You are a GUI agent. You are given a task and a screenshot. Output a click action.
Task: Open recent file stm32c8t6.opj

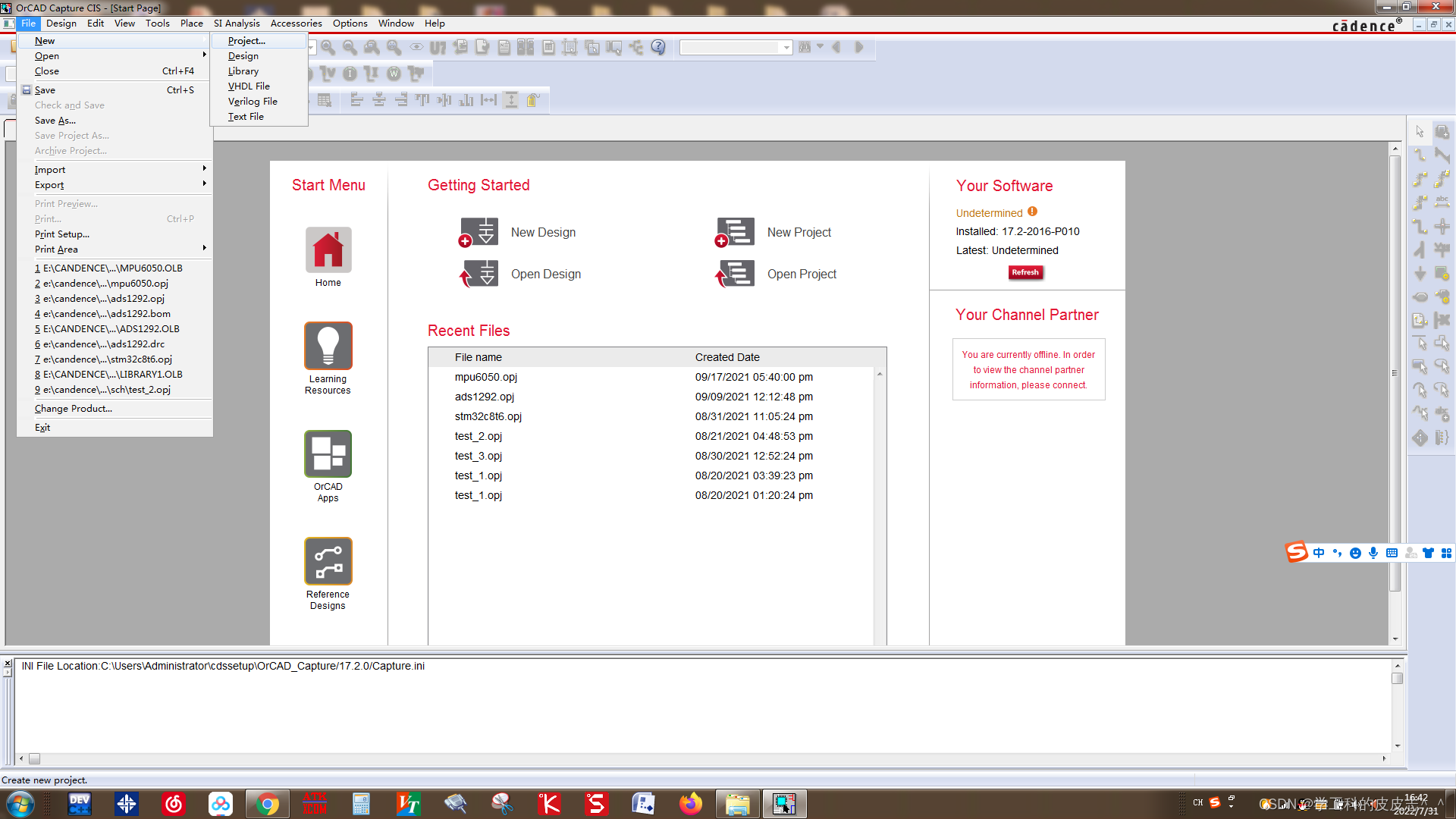click(488, 416)
